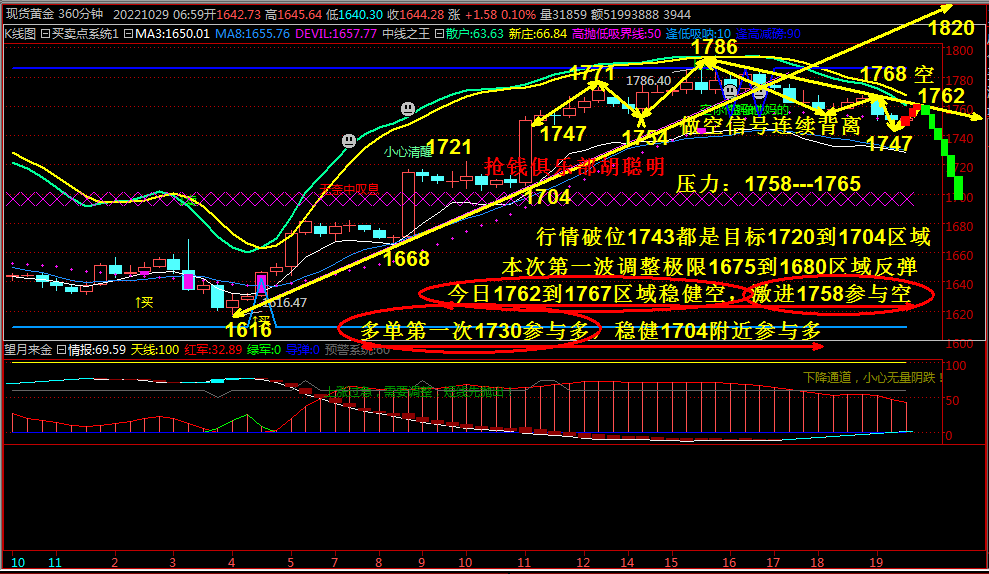Click the 红军:32.89 value
Screen dimensions: 989x574
coord(213,349)
